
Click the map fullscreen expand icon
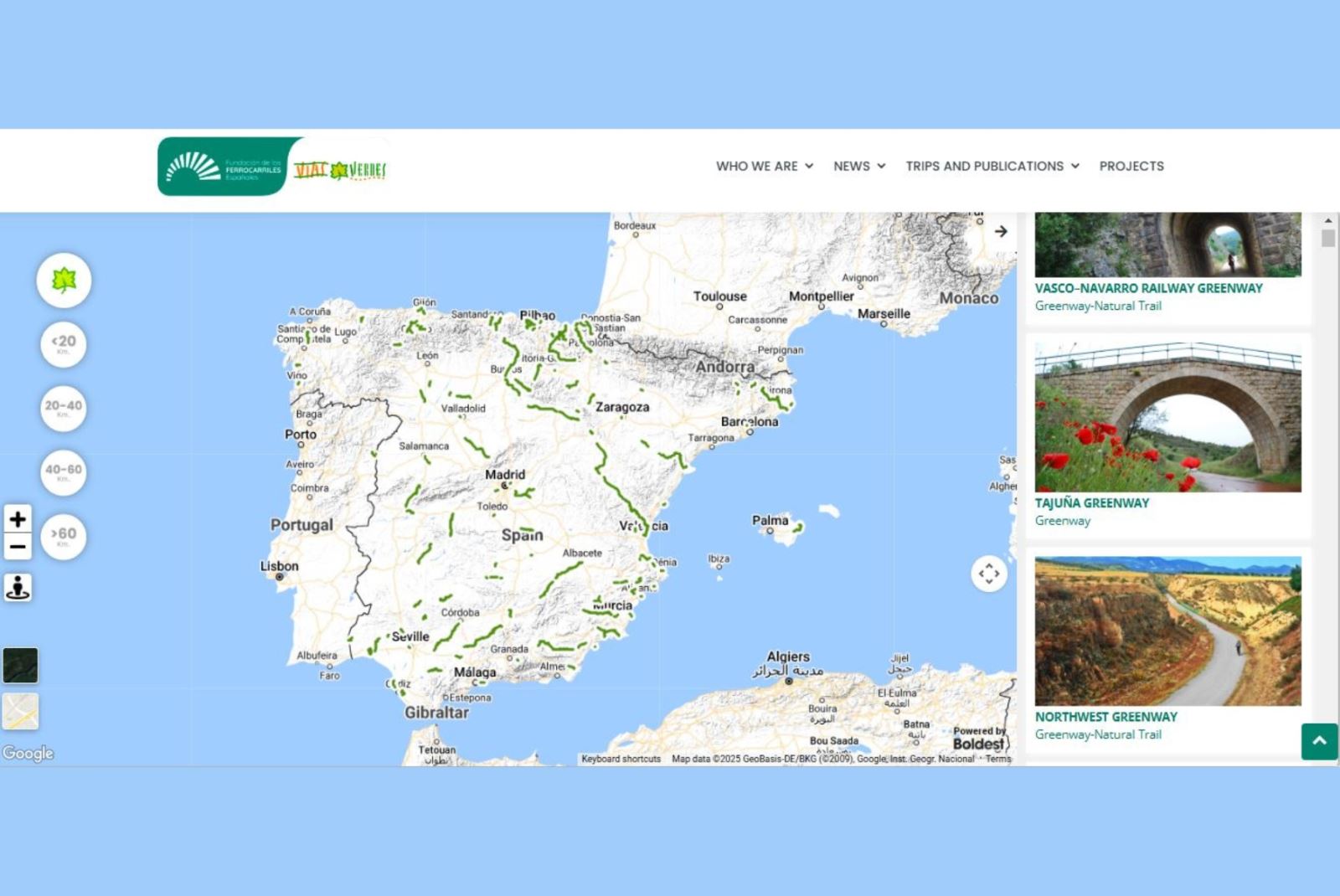point(988,574)
